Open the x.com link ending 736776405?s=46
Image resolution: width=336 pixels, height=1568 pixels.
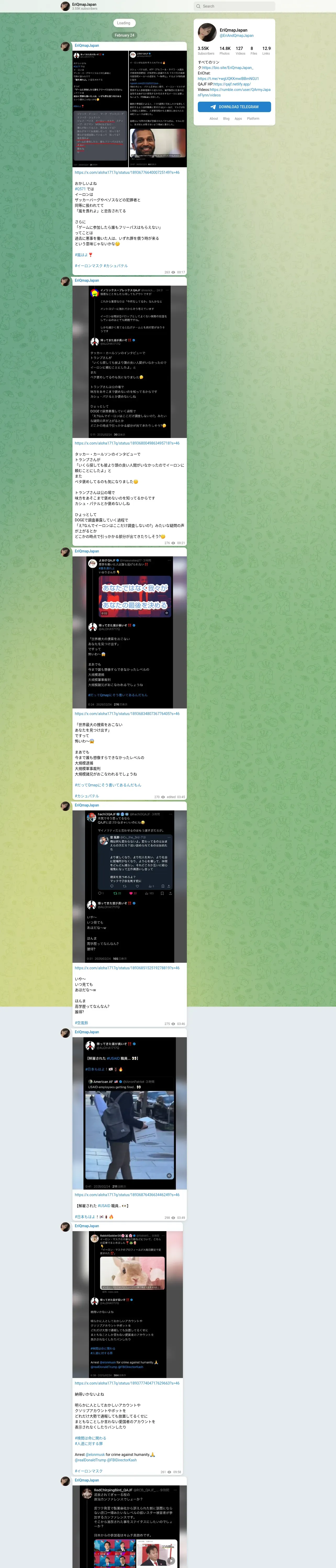[127, 713]
